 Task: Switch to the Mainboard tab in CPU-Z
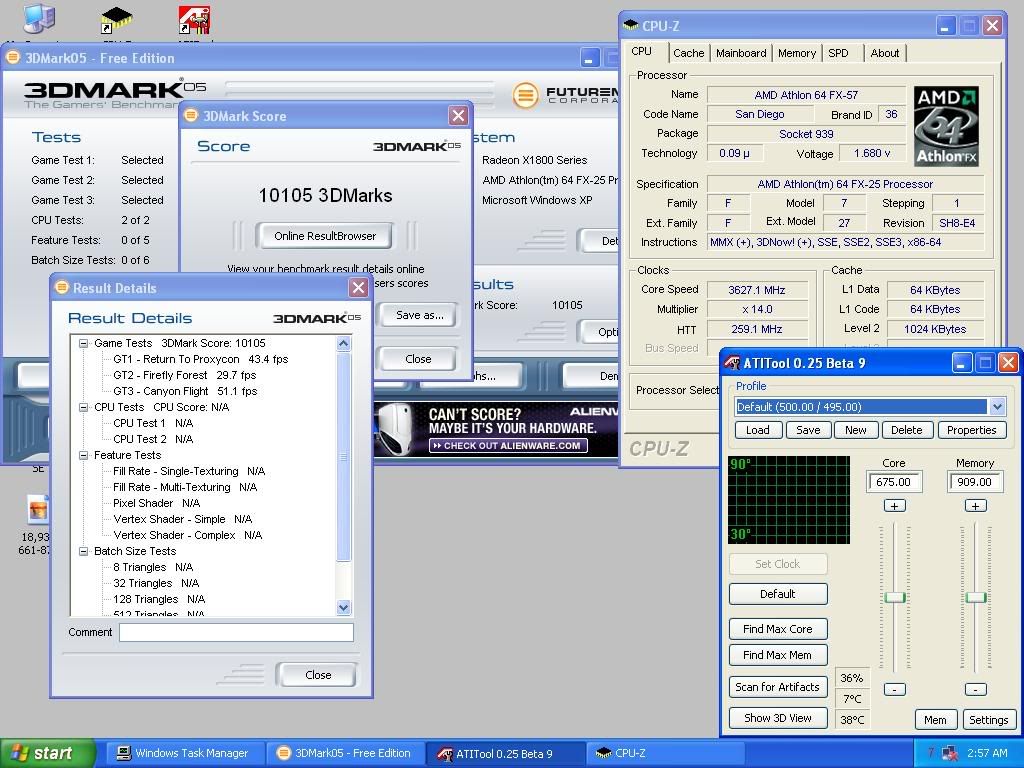coord(741,53)
